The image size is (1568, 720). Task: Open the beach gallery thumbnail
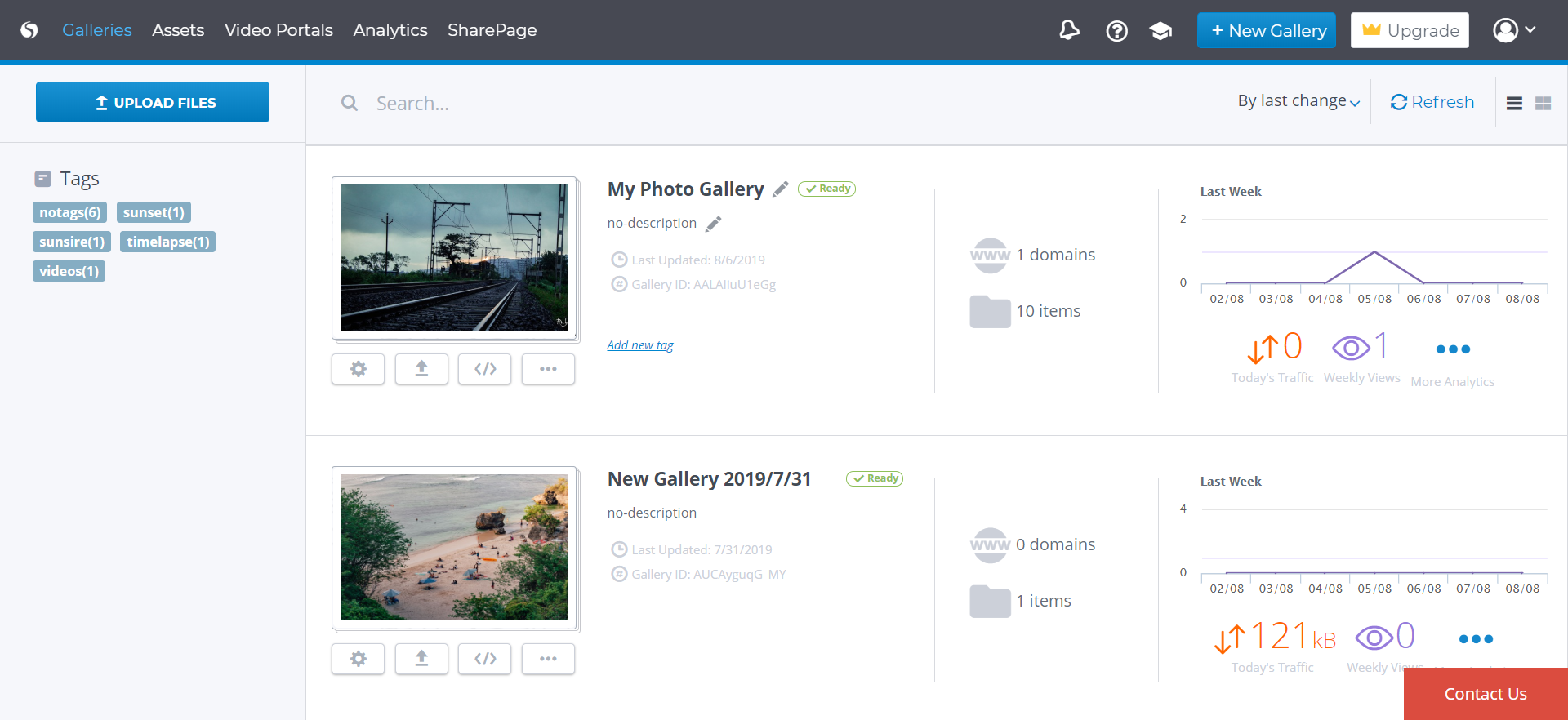point(454,547)
